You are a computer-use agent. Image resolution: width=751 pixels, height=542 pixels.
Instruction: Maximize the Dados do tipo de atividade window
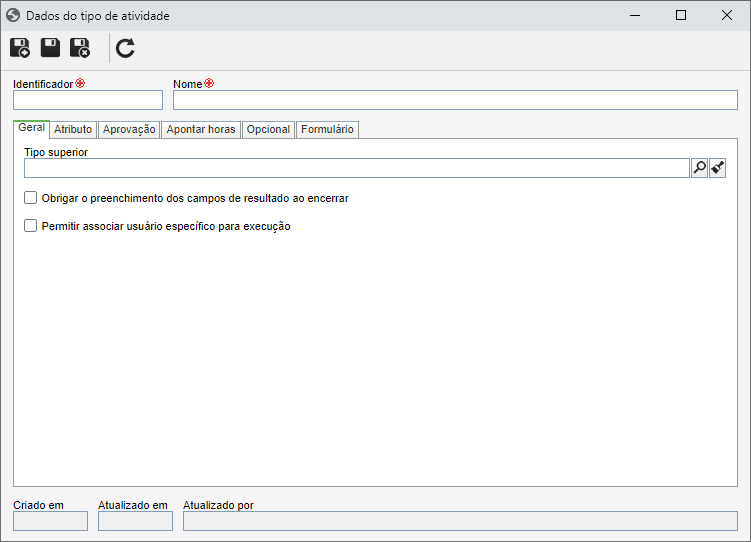[x=681, y=15]
